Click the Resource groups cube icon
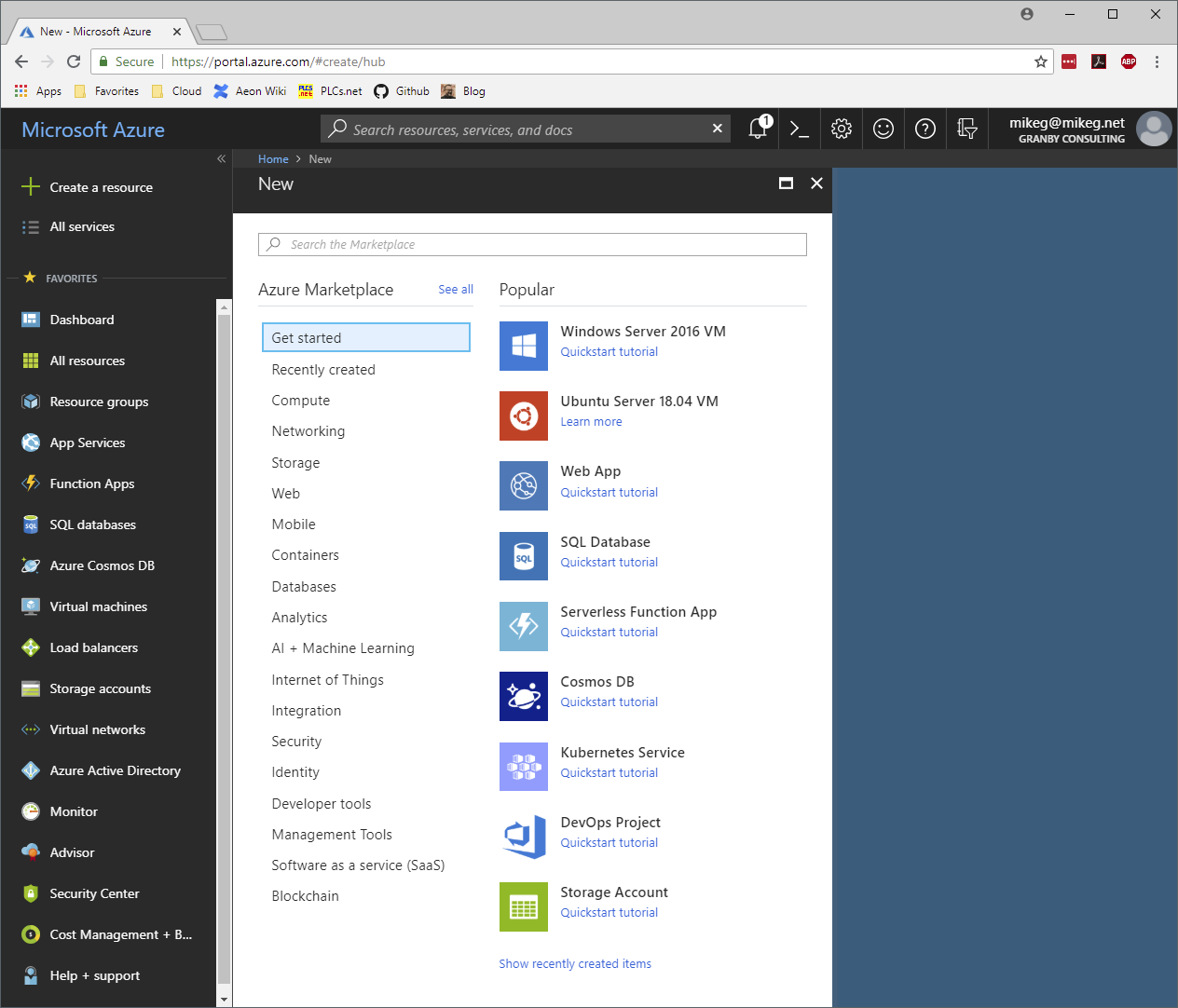The image size is (1178, 1008). [31, 402]
